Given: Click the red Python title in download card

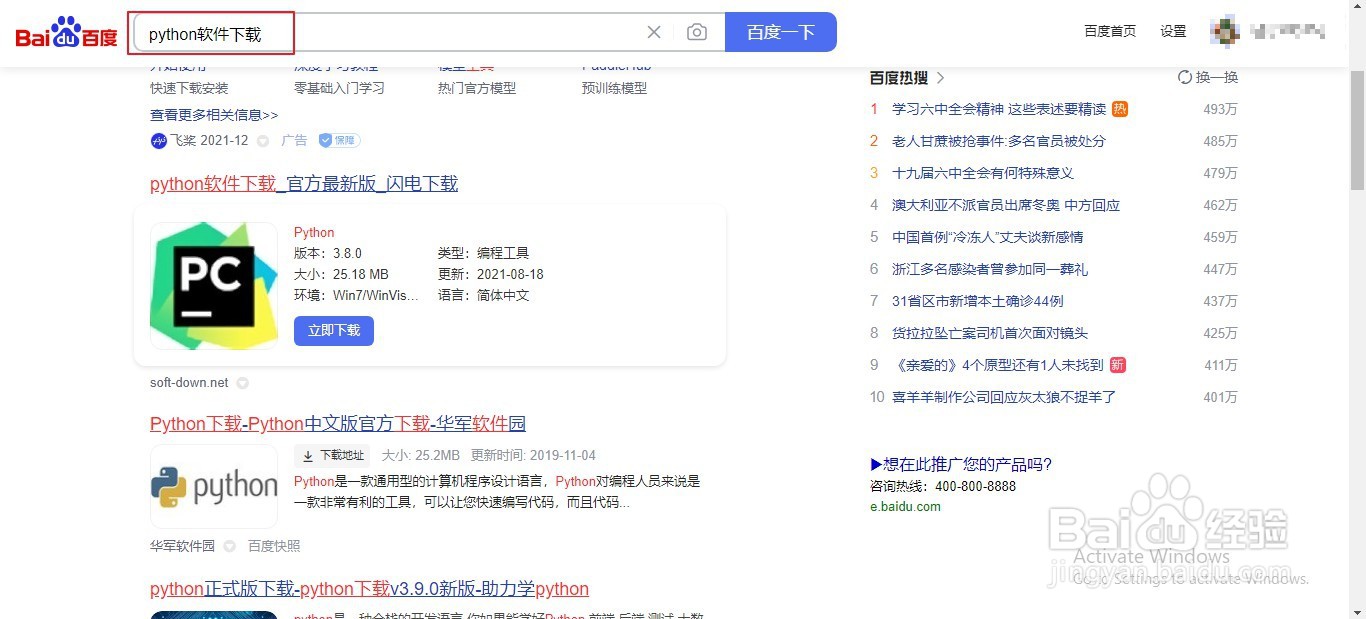Looking at the screenshot, I should [x=314, y=232].
